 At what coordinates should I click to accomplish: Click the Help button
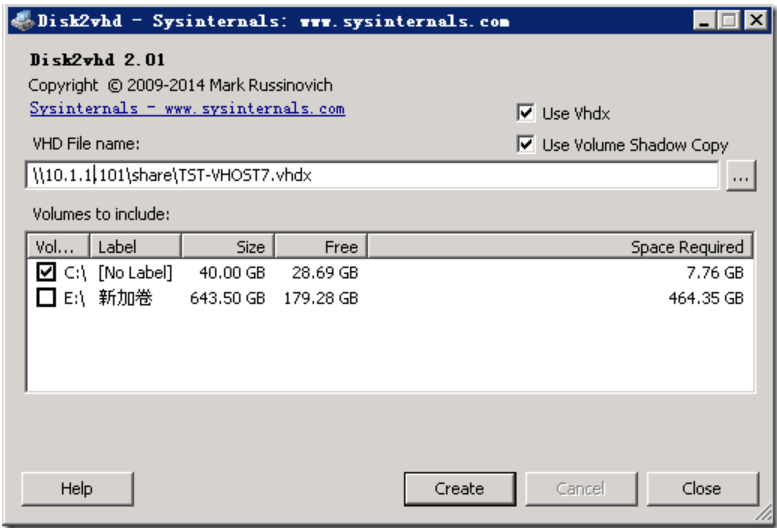77,488
